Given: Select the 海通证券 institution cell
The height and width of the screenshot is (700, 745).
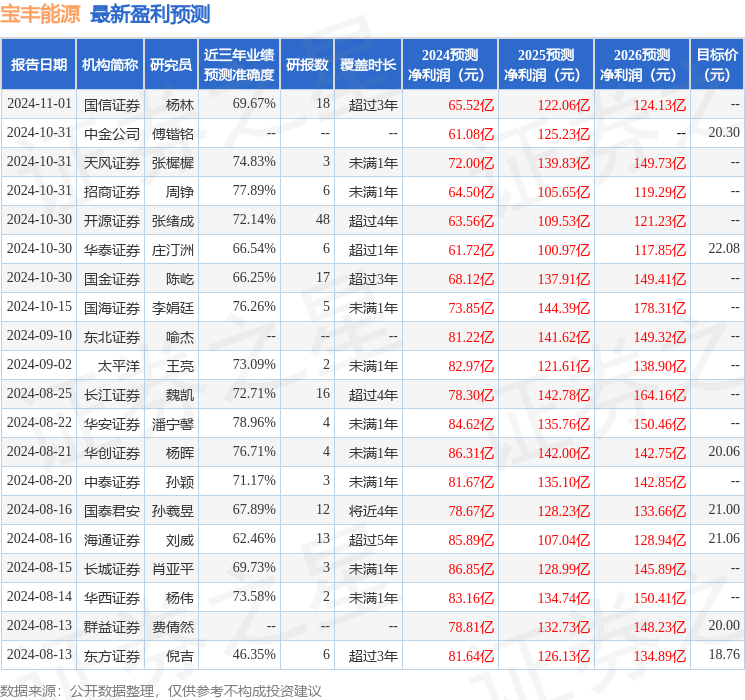Looking at the screenshot, I should (x=112, y=540).
